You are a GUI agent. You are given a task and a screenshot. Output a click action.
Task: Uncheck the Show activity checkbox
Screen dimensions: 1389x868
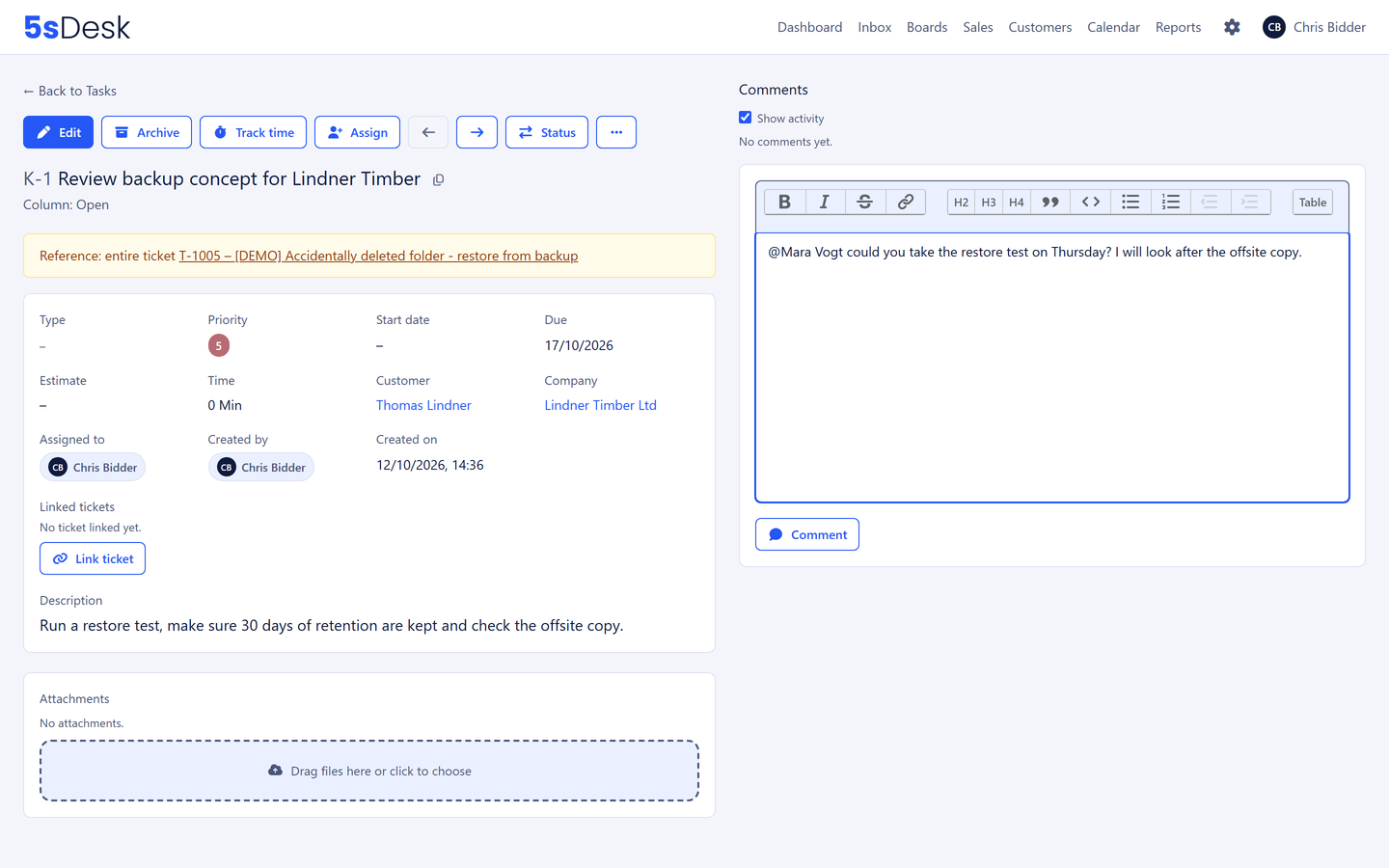coord(746,118)
